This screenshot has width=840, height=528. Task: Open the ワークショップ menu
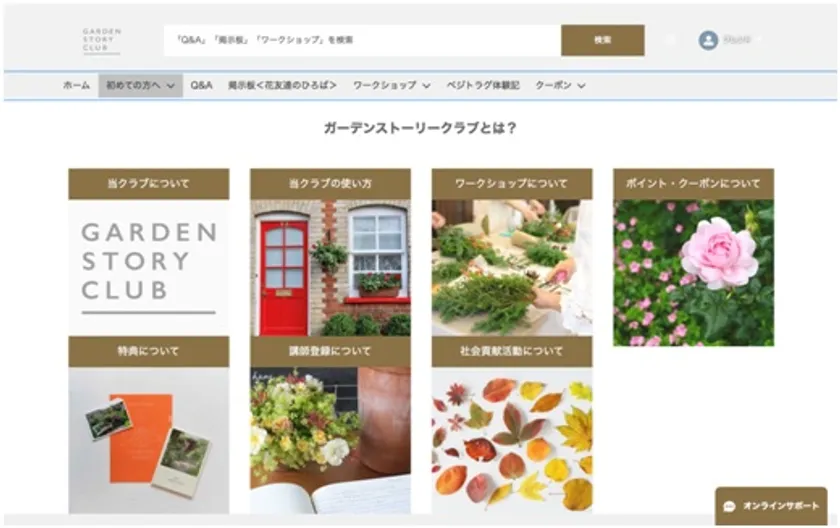click(392, 85)
